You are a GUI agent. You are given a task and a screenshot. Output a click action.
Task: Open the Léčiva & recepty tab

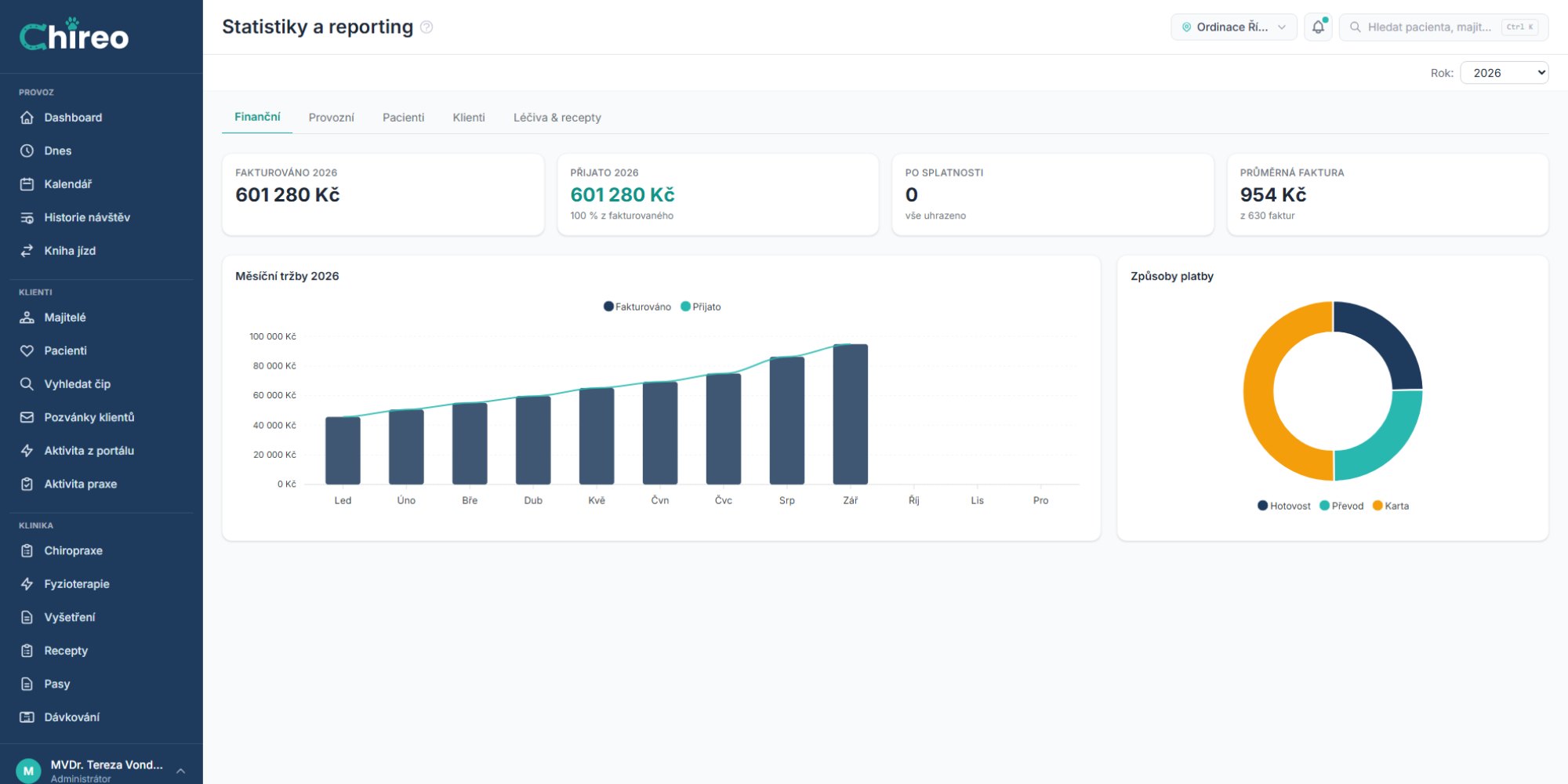557,118
